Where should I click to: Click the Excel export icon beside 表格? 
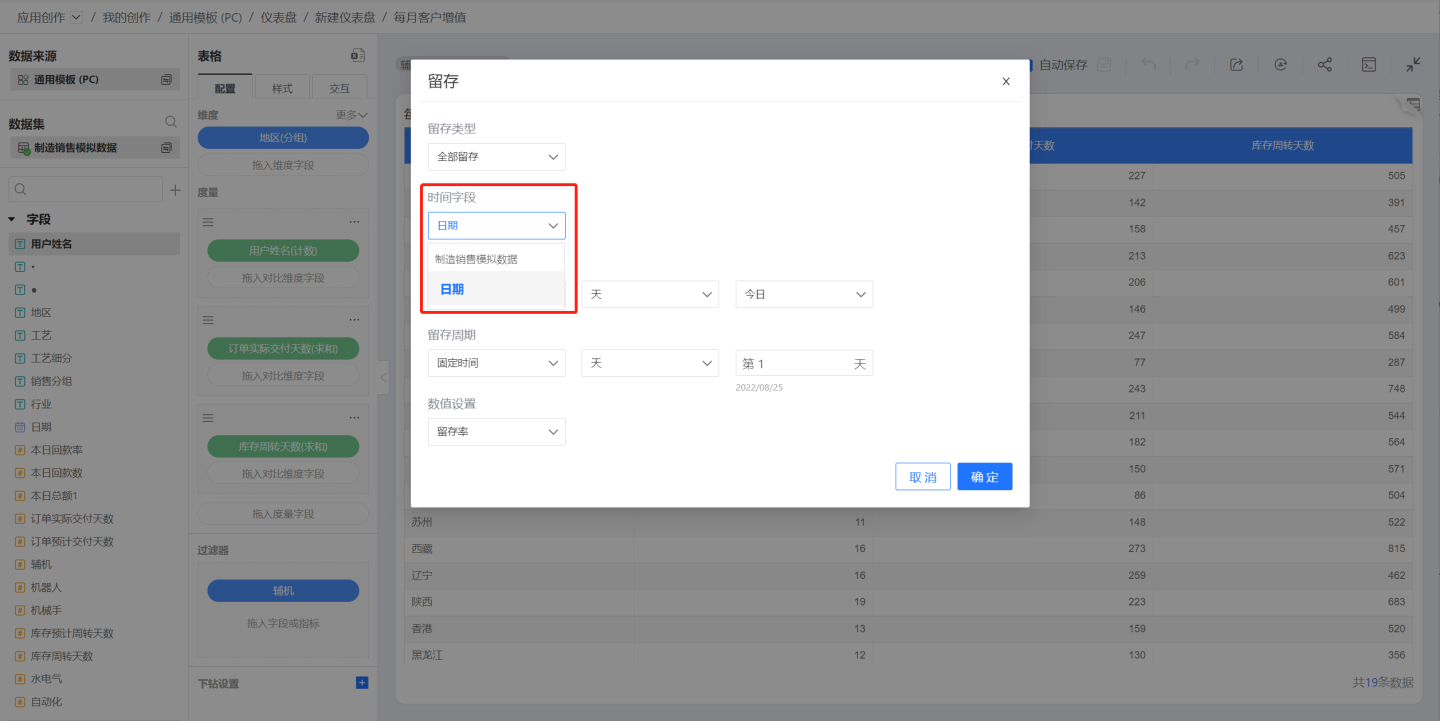pos(357,56)
